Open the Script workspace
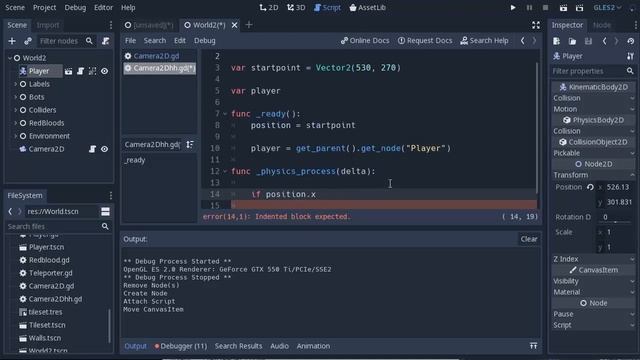This screenshot has height=360, width=640. 327,8
